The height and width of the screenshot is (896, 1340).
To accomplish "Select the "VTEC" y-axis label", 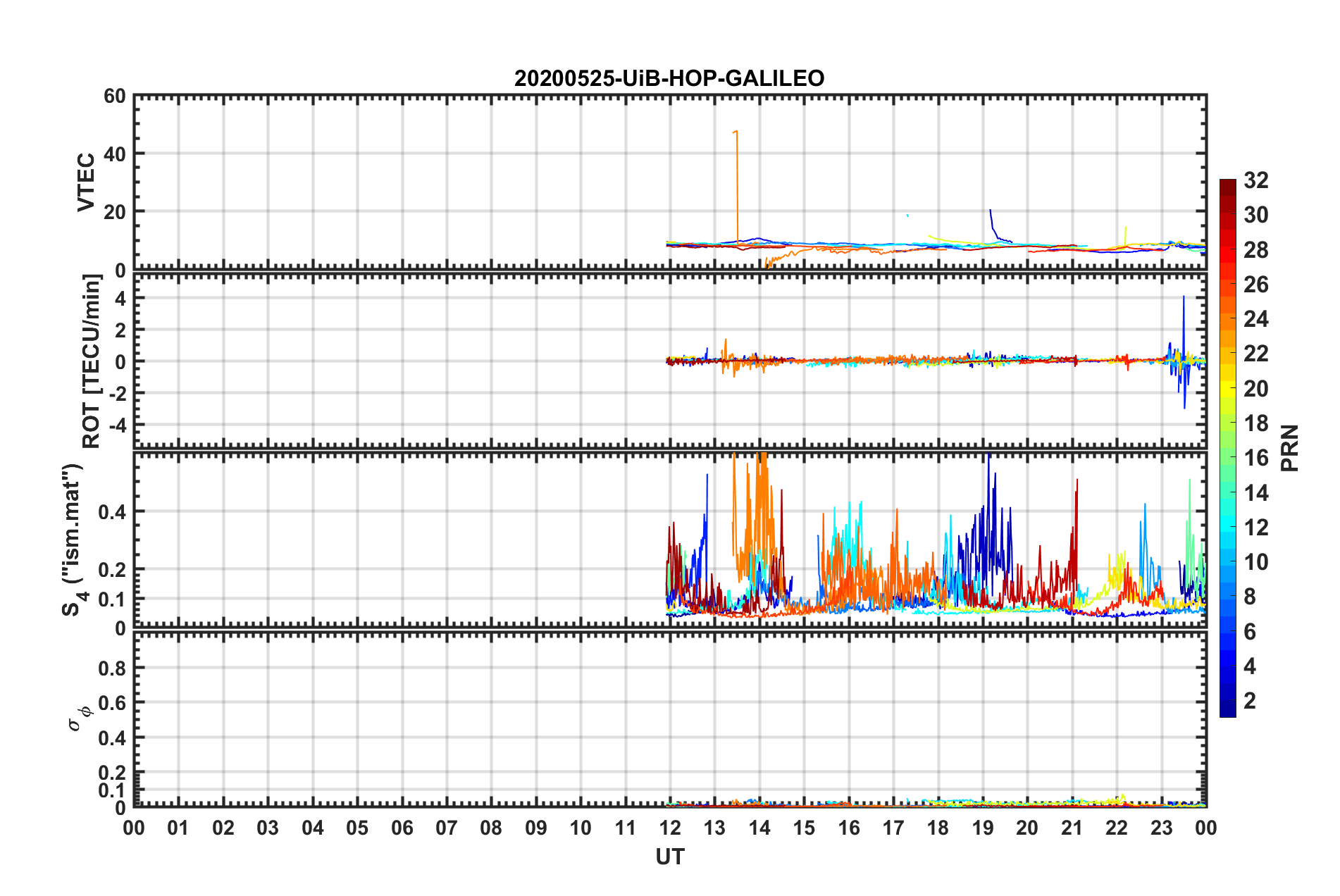I will [x=86, y=182].
